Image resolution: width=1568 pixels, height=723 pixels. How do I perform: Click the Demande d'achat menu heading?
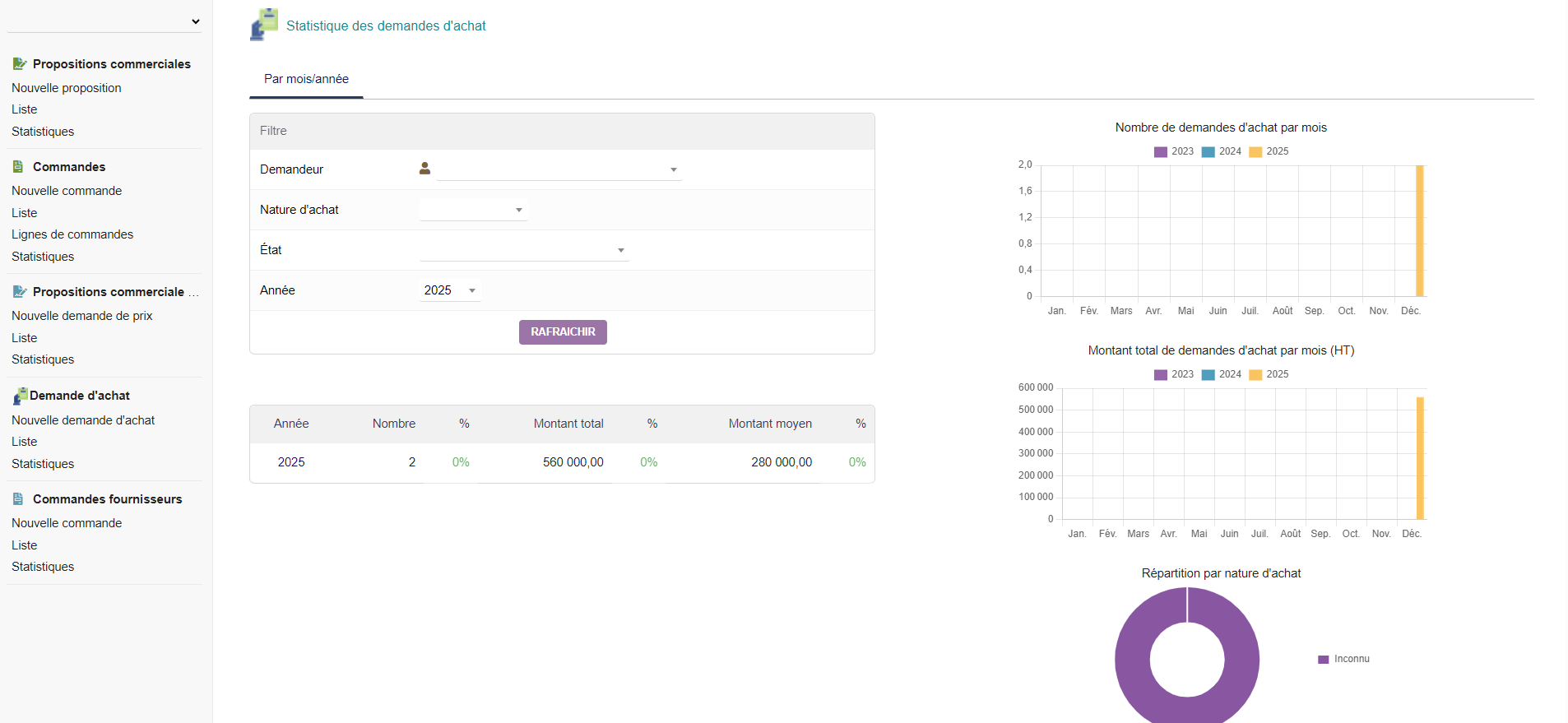[x=80, y=396]
